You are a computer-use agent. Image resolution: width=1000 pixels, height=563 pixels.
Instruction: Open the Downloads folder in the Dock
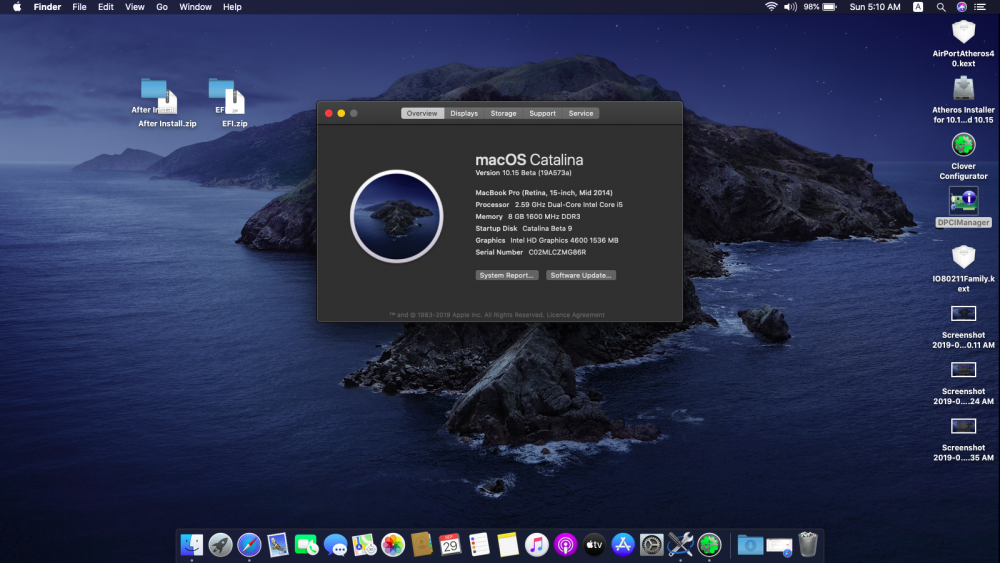751,545
